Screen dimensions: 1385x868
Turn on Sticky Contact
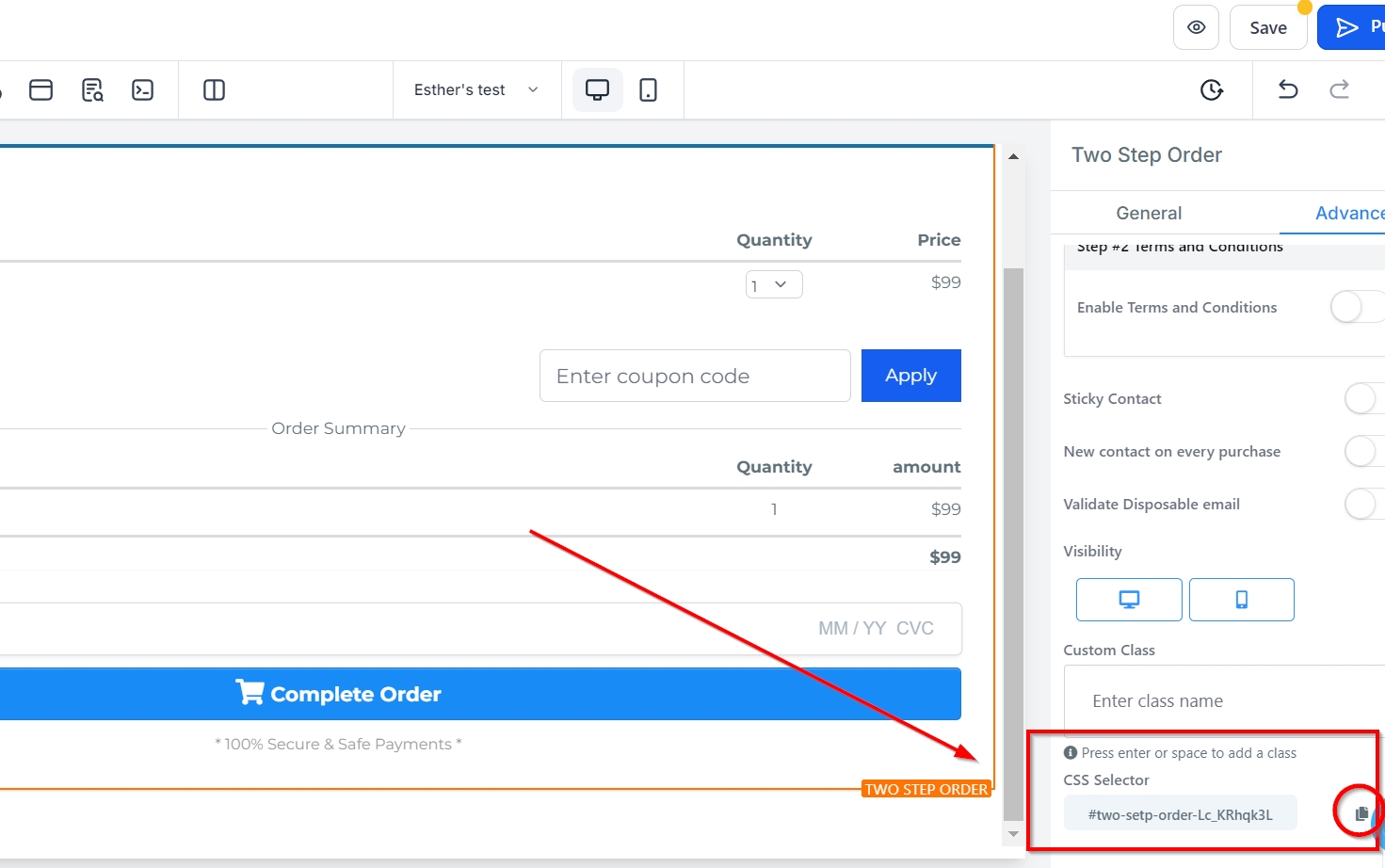point(1362,398)
